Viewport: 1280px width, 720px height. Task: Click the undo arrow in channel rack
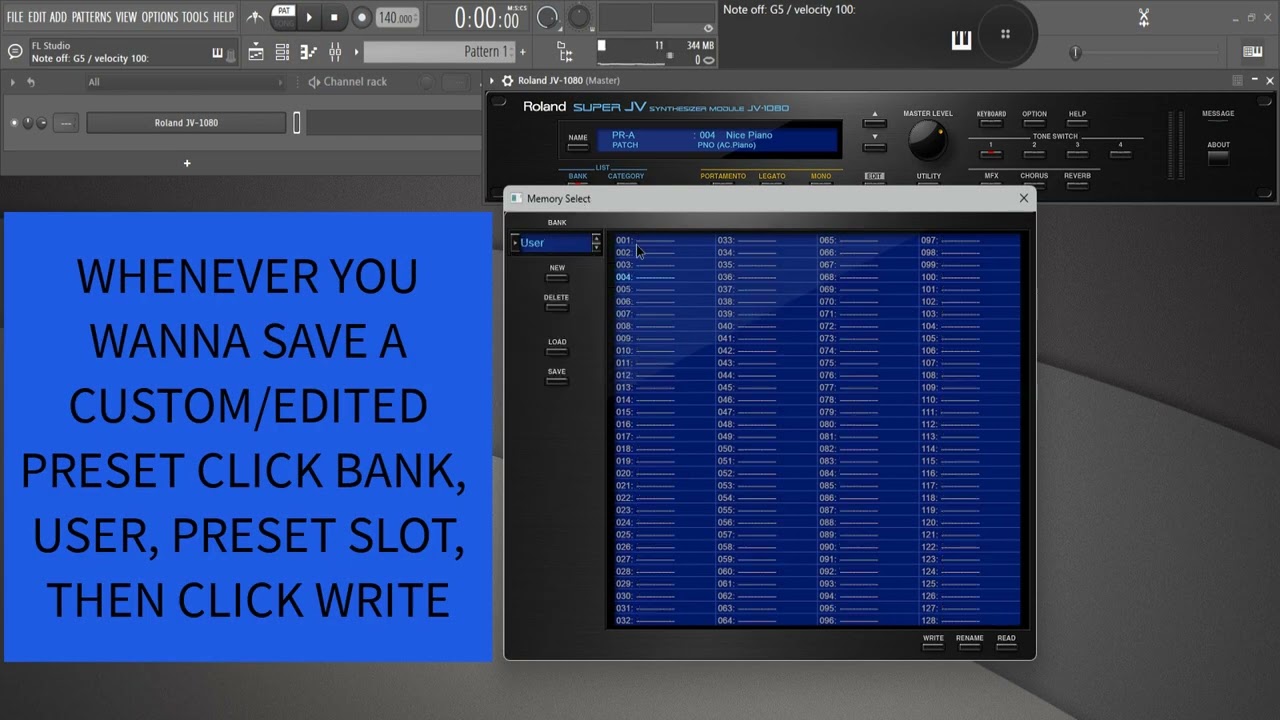tap(31, 82)
